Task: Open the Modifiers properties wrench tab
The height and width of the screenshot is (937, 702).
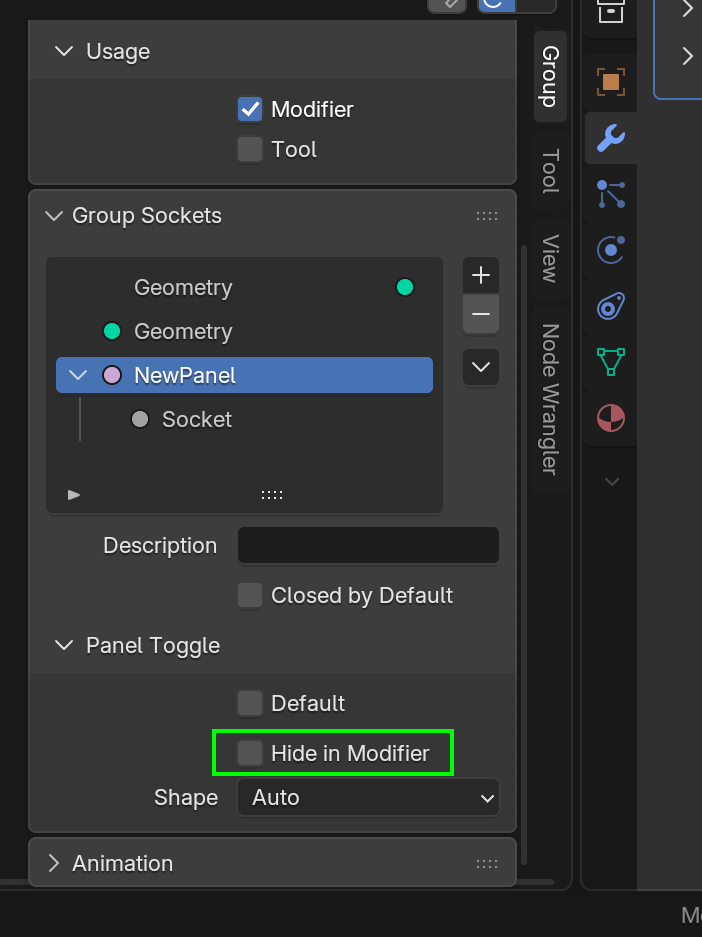Action: point(611,137)
